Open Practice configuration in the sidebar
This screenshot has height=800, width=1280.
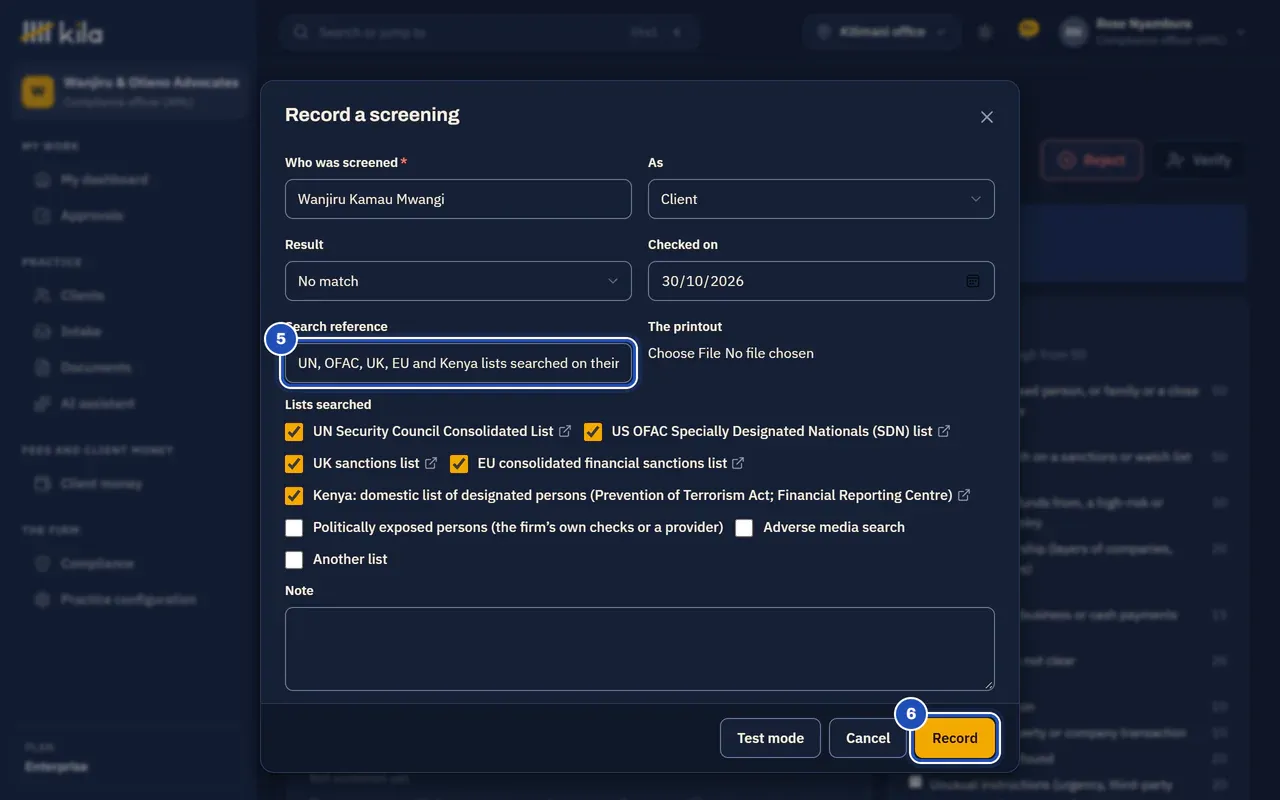tap(128, 600)
